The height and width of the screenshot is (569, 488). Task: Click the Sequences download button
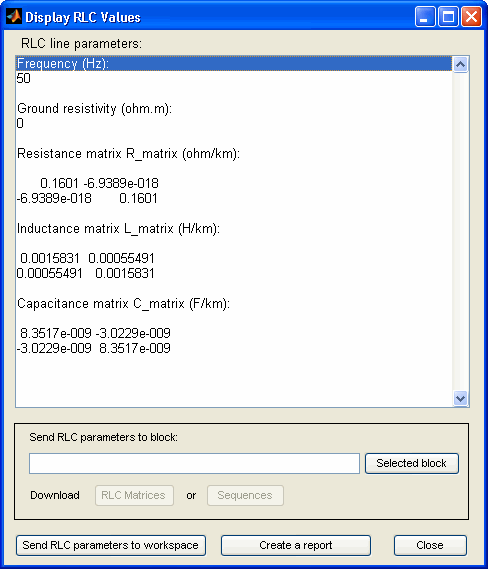tap(245, 495)
